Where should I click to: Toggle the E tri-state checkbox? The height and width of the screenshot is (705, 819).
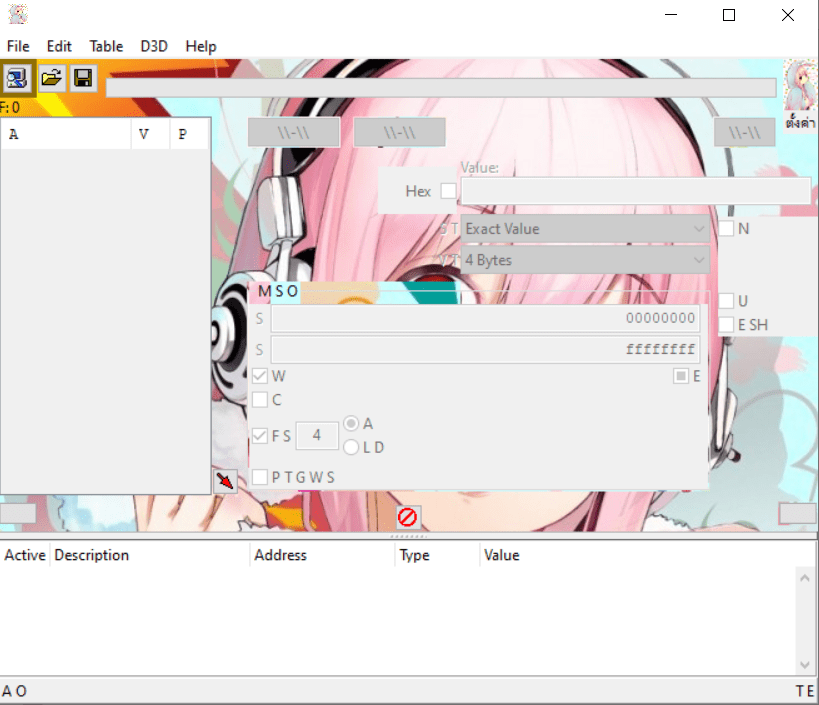(x=681, y=376)
